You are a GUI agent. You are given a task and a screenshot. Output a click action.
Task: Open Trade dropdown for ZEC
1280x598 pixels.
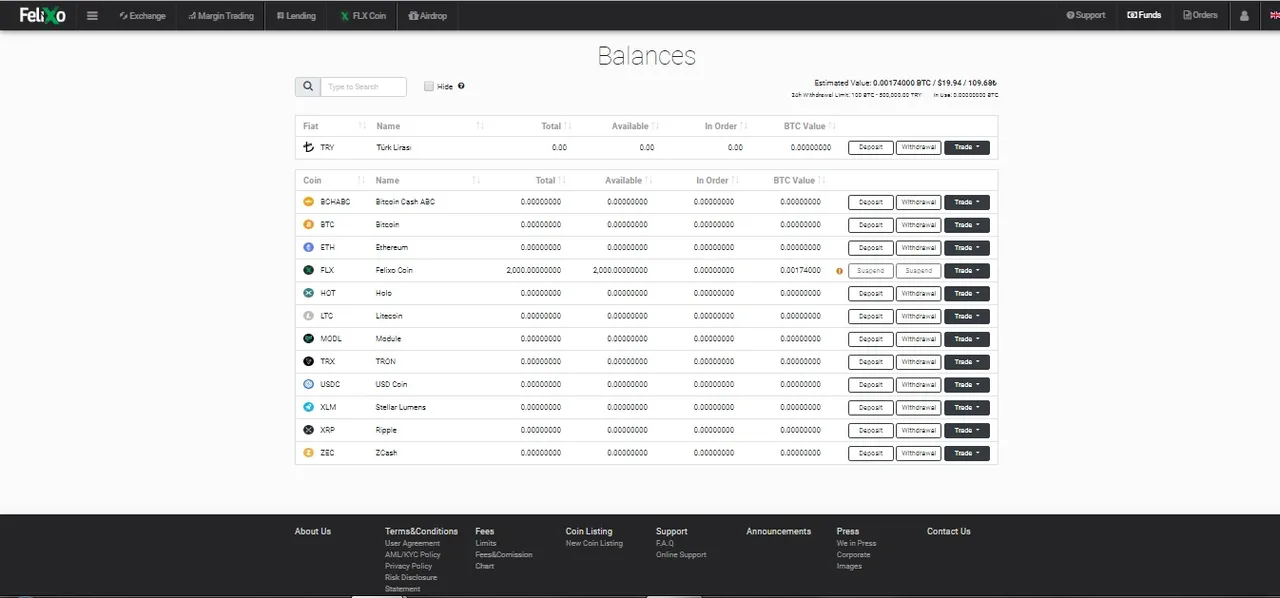pos(967,453)
